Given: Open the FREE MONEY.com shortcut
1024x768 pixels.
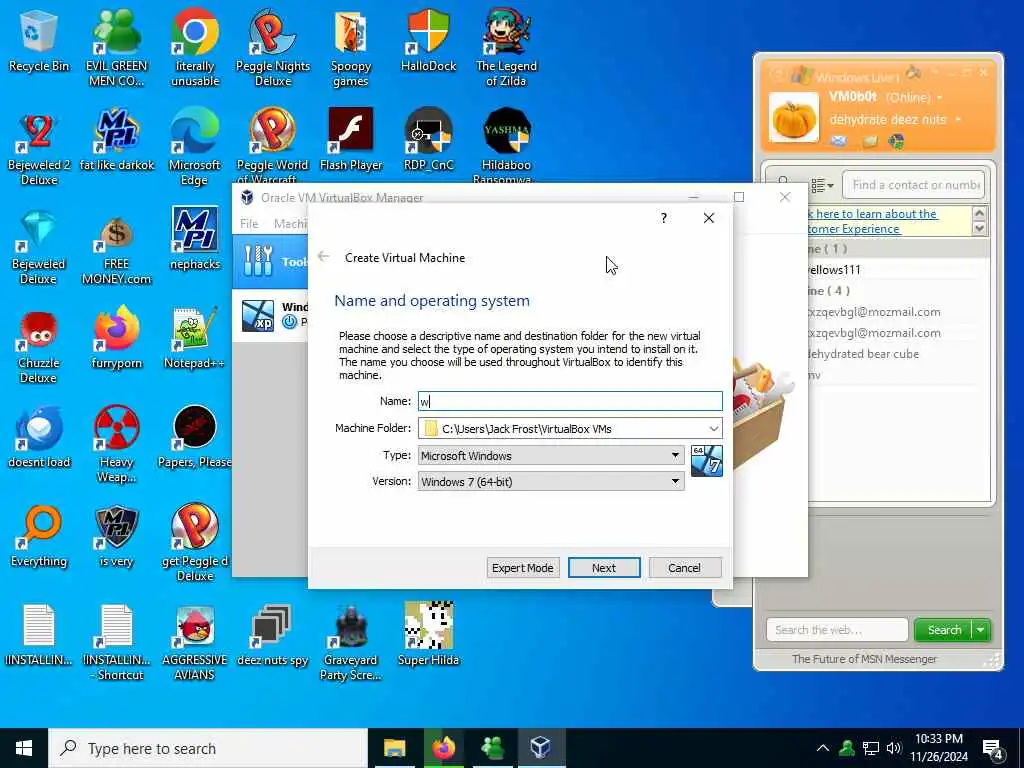Looking at the screenshot, I should [x=116, y=246].
